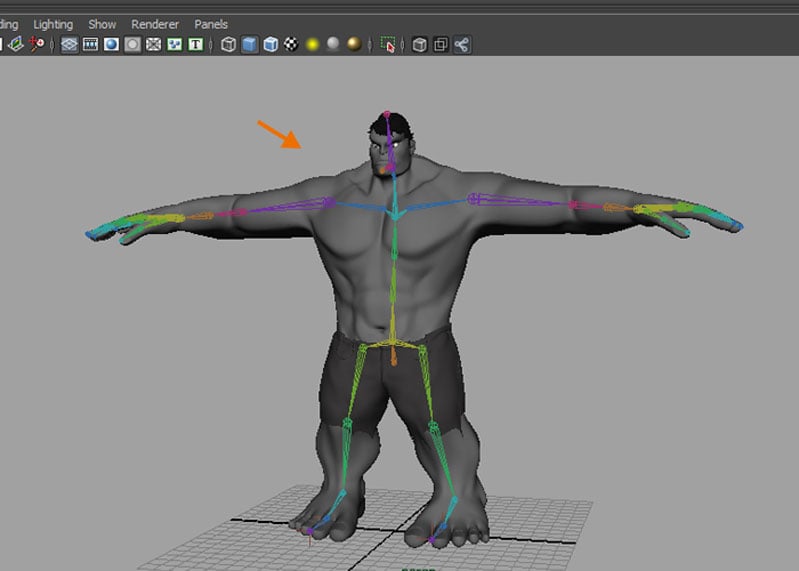The image size is (799, 571).
Task: Click the isolate select icon
Action: [x=388, y=44]
